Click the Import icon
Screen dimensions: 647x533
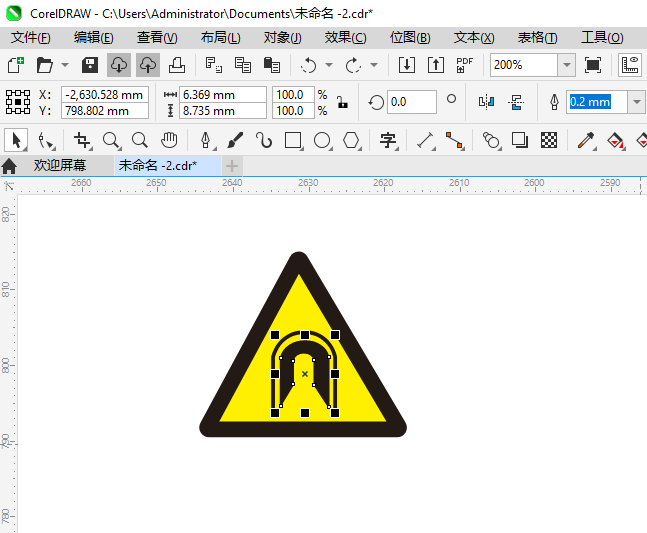(x=407, y=65)
